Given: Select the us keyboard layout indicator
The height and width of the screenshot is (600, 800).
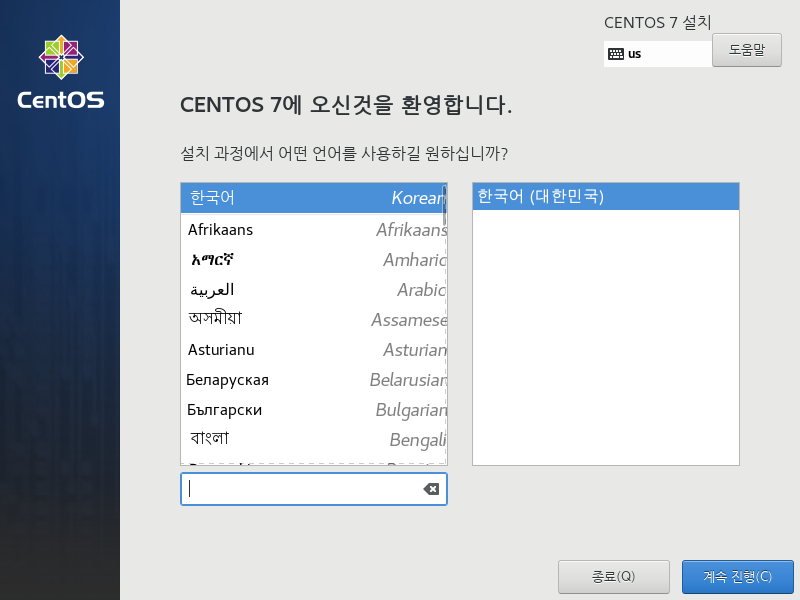Looking at the screenshot, I should 658,54.
